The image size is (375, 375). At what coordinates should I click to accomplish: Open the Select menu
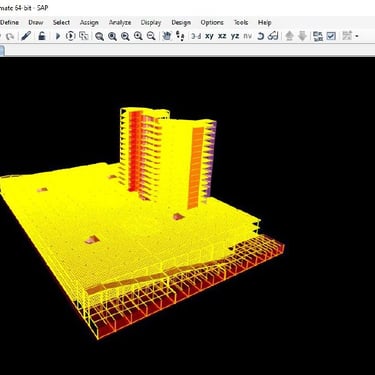[x=61, y=23]
